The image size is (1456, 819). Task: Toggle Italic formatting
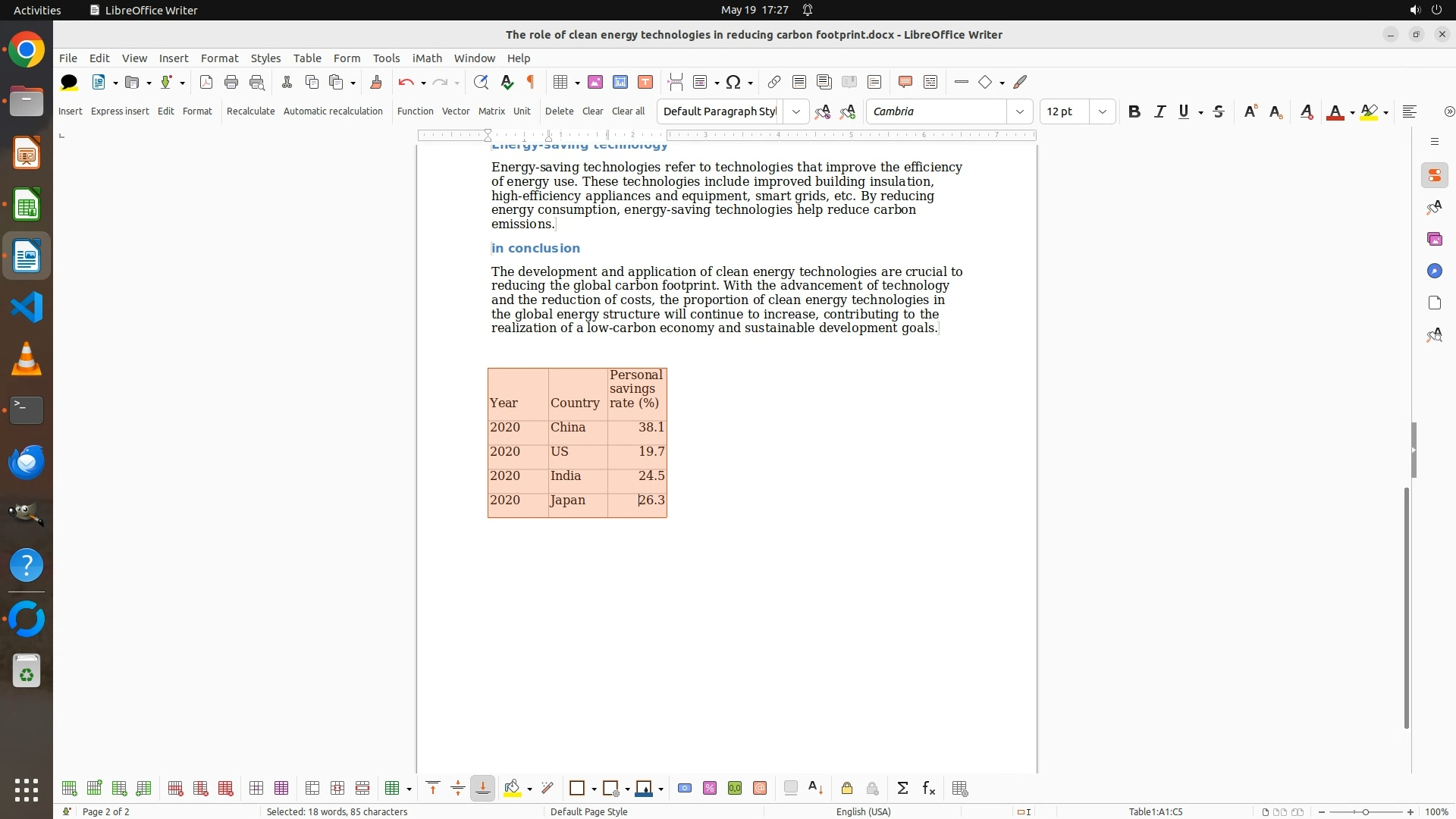click(1159, 112)
